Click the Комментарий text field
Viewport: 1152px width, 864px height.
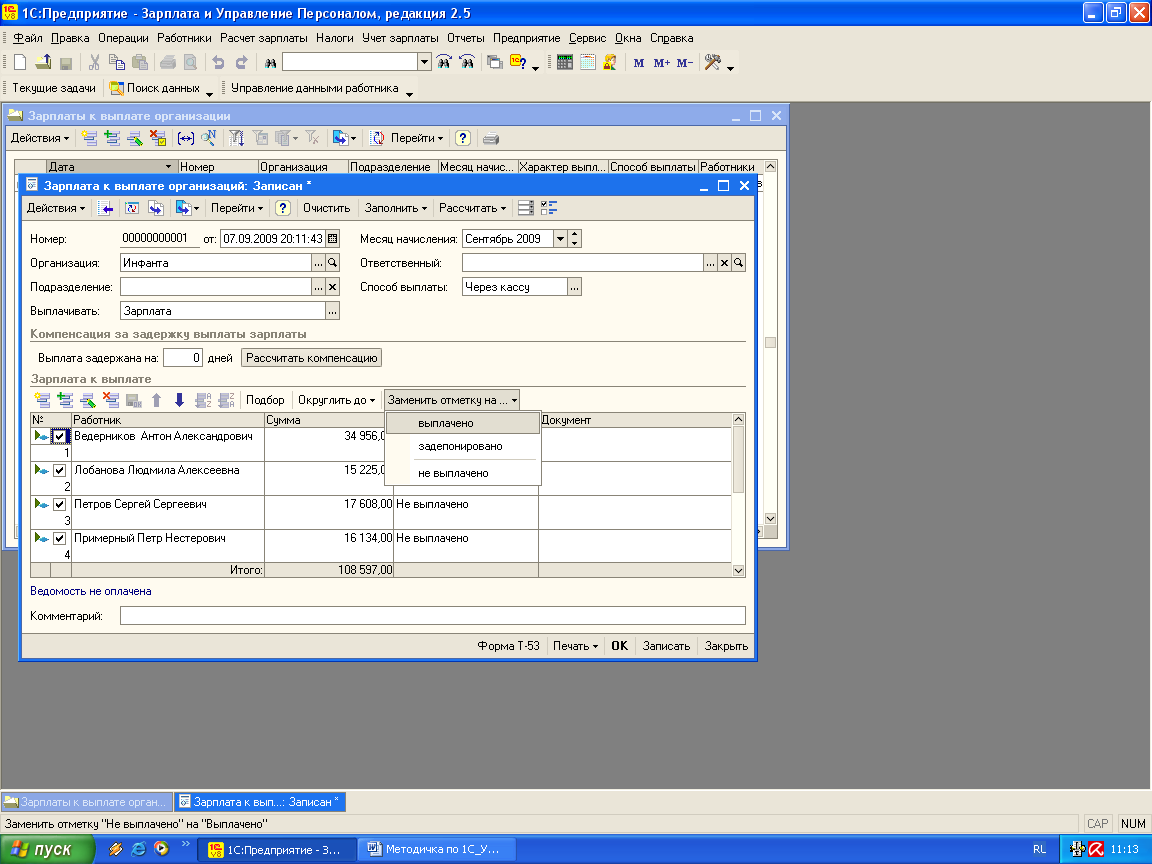tap(432, 616)
